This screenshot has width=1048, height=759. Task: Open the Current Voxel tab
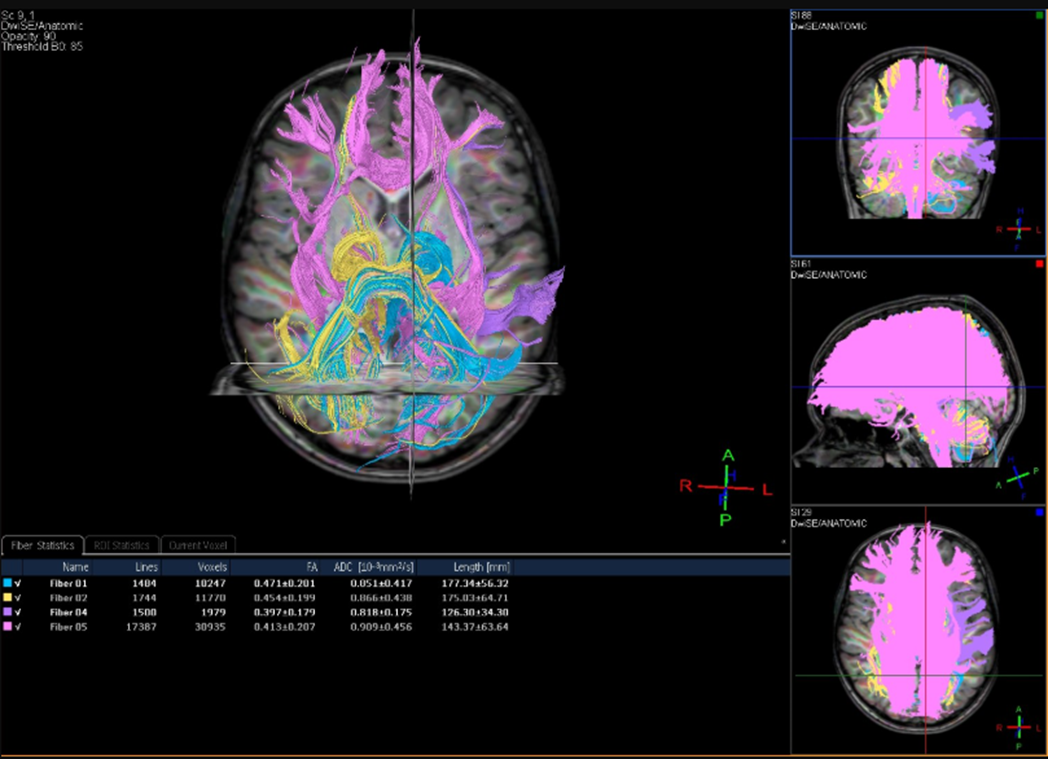(x=198, y=545)
